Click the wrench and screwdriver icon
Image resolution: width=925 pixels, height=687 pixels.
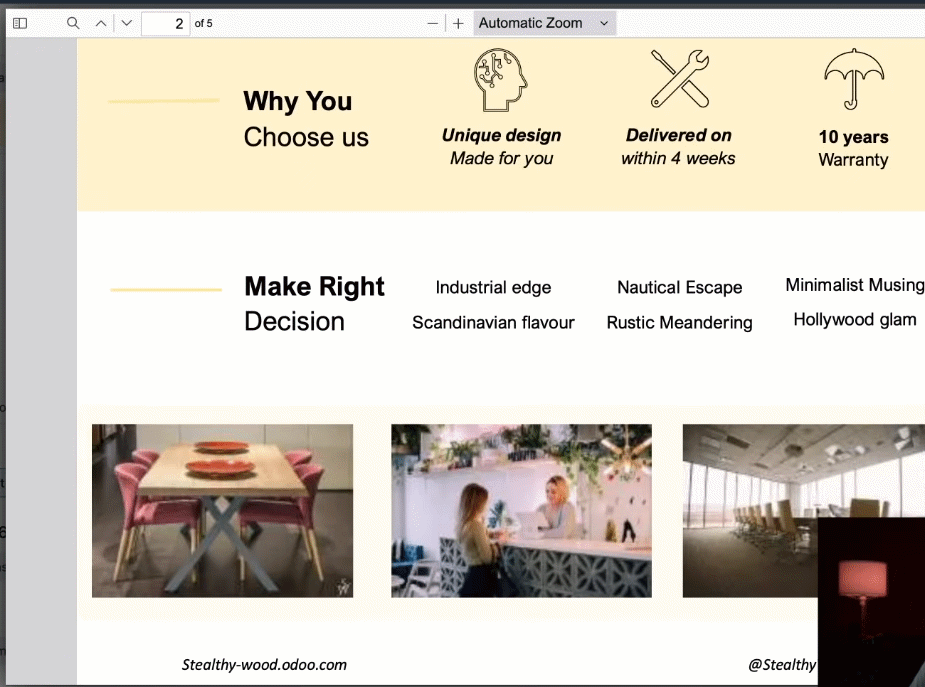(680, 79)
